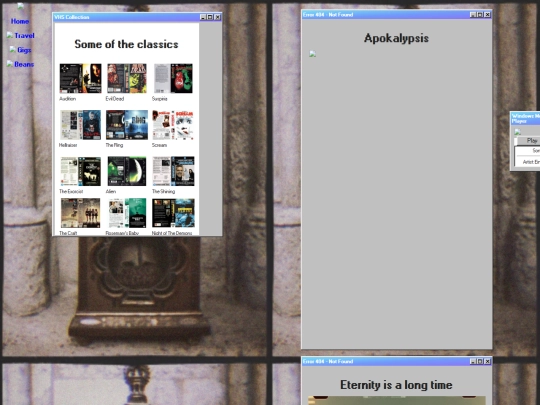The width and height of the screenshot is (540, 405).
Task: Click the broken image in Windows Media Player
Action: (518, 132)
